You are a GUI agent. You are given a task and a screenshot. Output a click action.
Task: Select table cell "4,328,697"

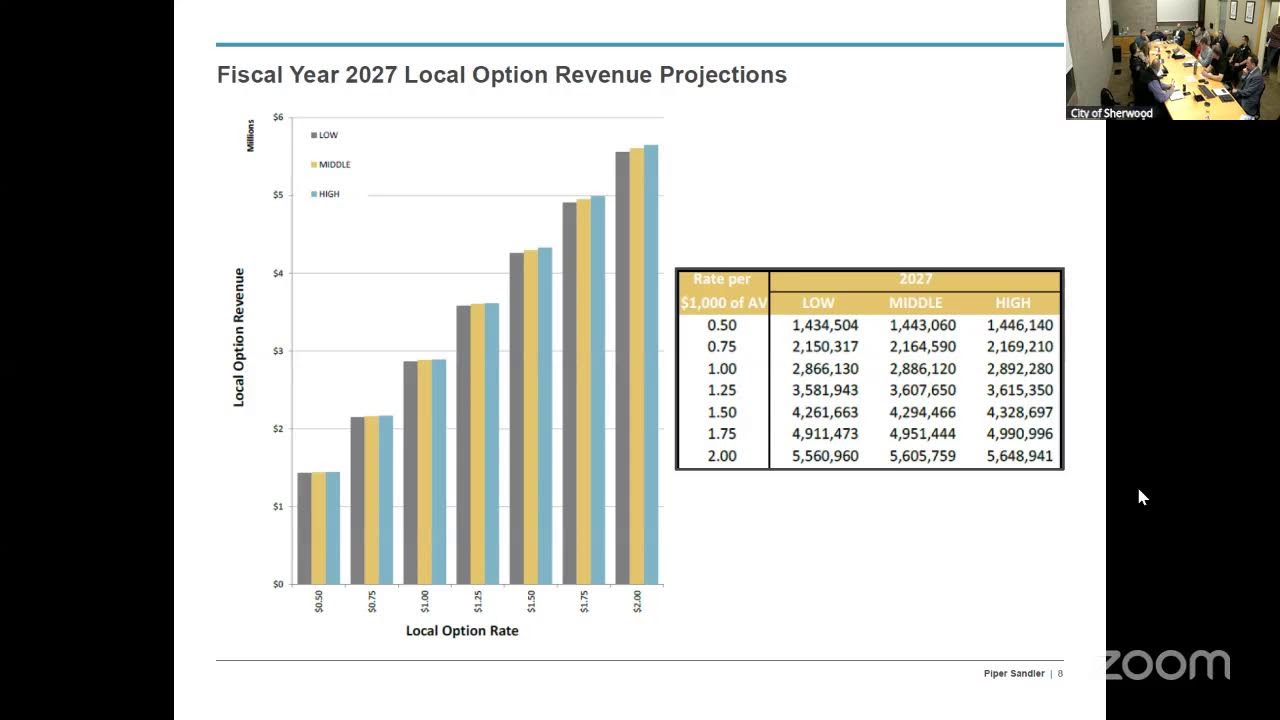pyautogui.click(x=1019, y=412)
